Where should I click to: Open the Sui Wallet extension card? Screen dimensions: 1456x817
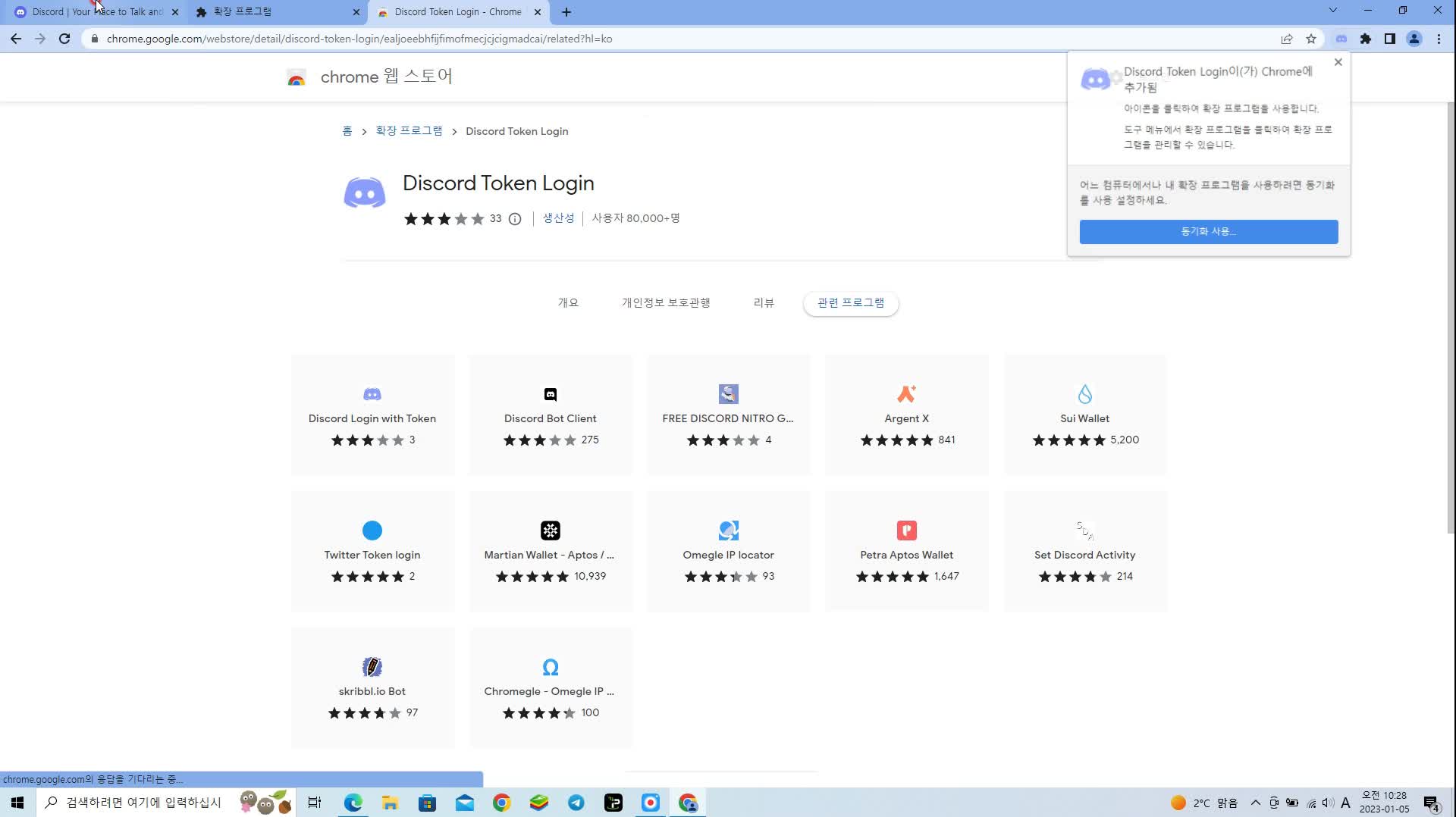coord(1084,415)
